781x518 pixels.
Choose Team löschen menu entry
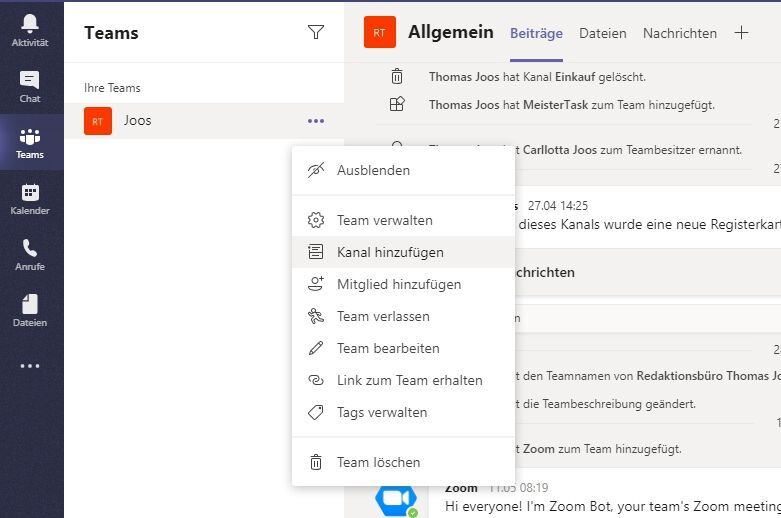tap(403, 462)
